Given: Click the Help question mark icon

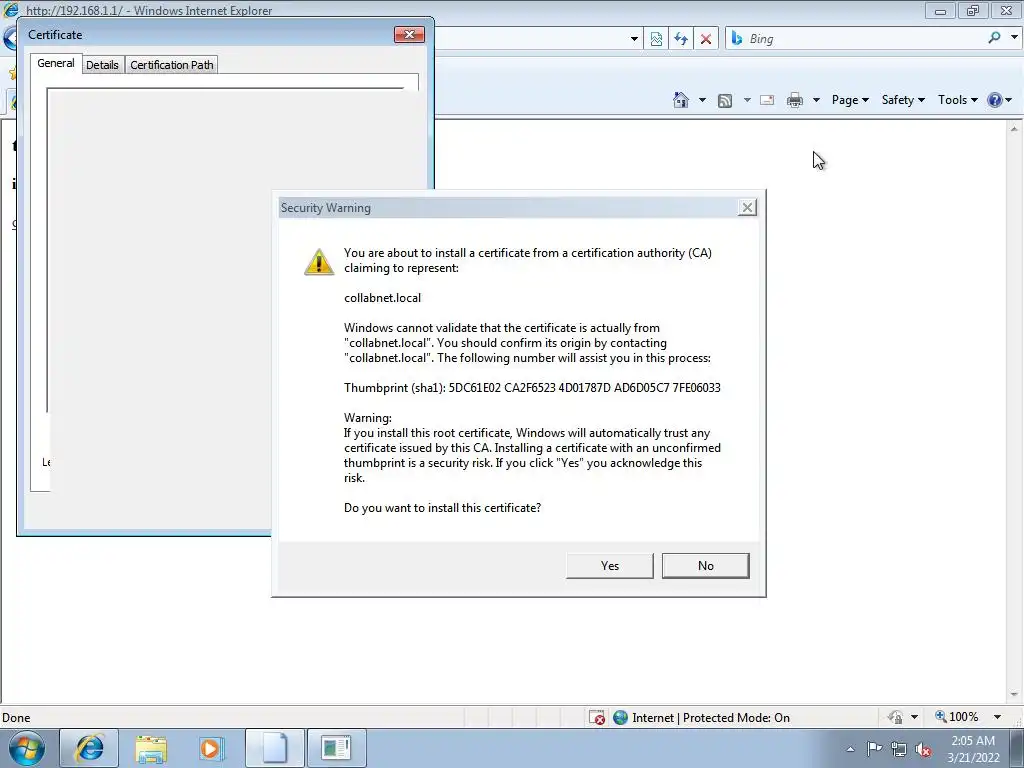Looking at the screenshot, I should coord(994,100).
